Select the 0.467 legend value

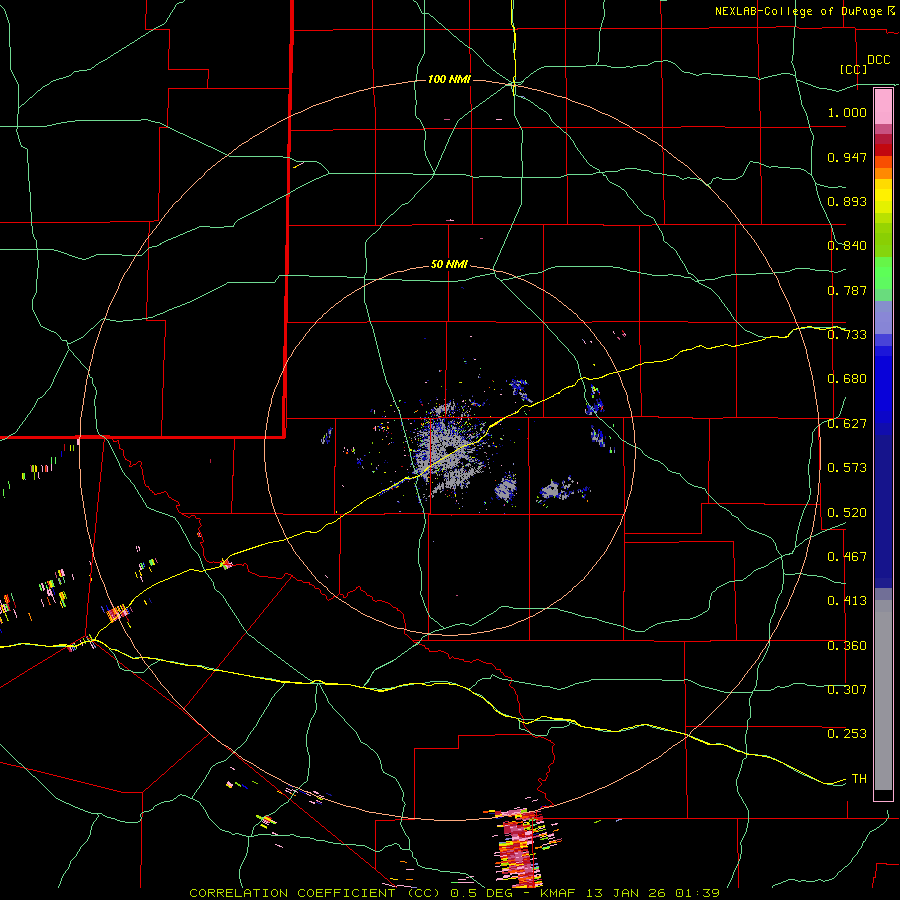coord(847,557)
